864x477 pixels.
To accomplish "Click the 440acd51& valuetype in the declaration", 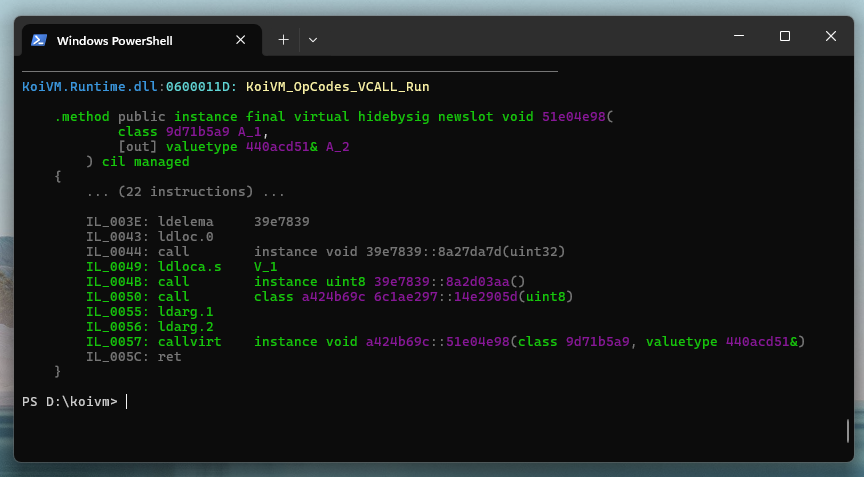I will [x=282, y=147].
